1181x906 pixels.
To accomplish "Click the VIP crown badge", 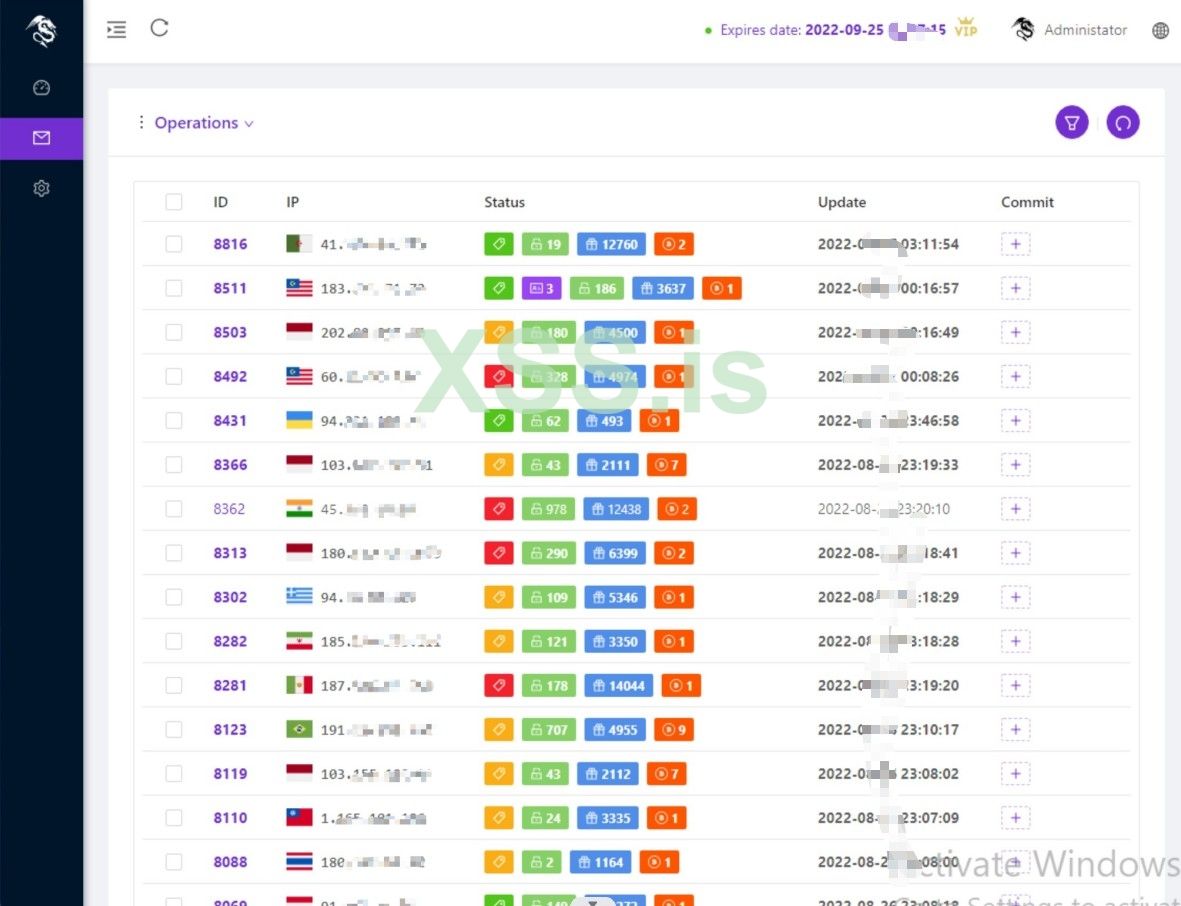I will (x=966, y=27).
